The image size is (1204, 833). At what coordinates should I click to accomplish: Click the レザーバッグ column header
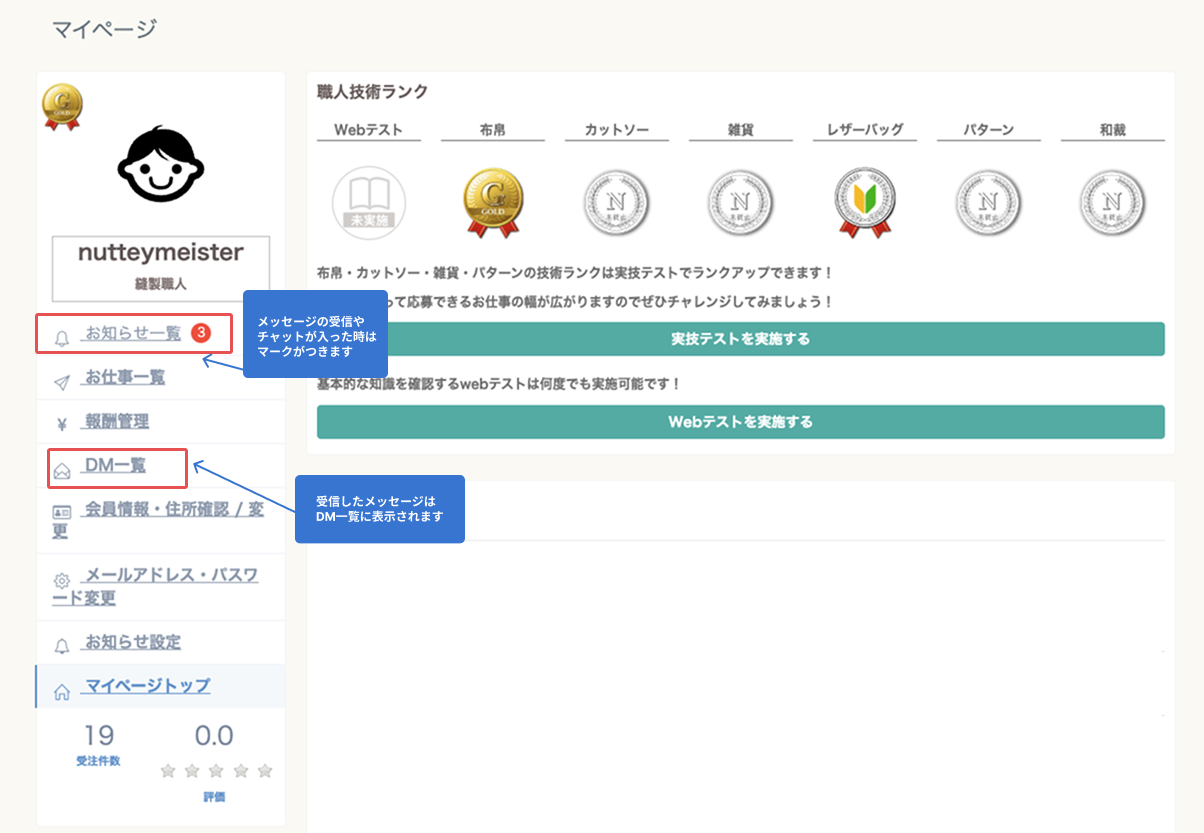click(x=865, y=129)
